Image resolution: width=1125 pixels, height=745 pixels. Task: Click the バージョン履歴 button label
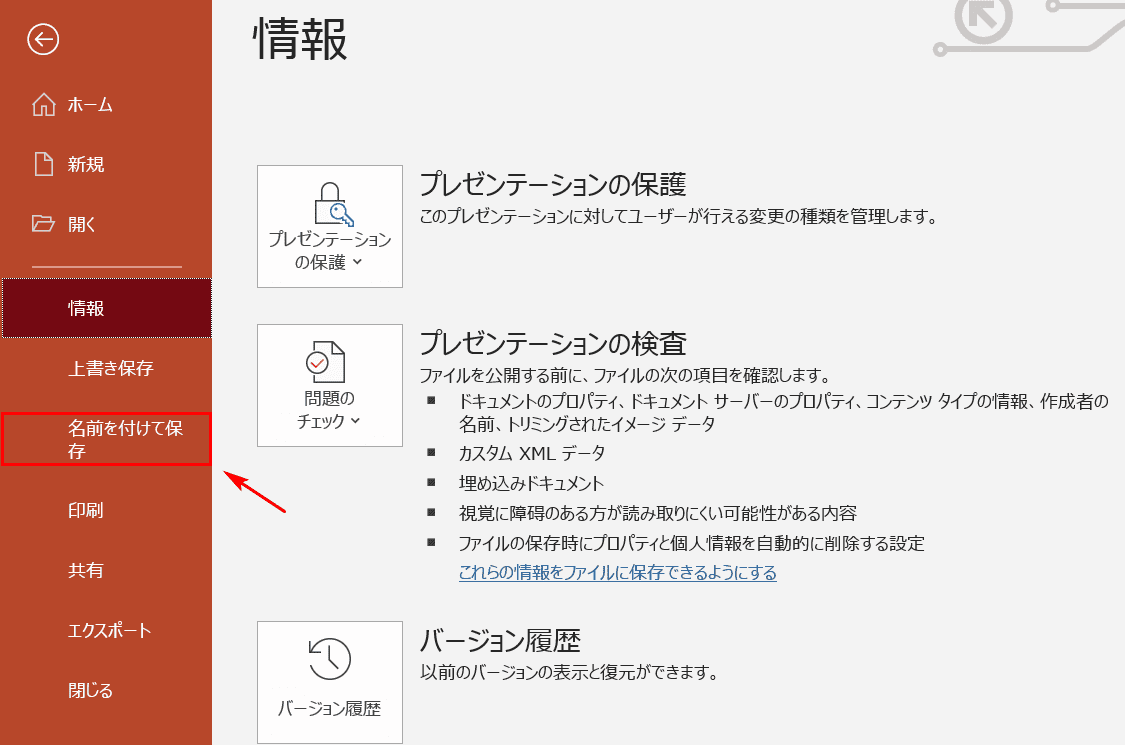click(329, 708)
